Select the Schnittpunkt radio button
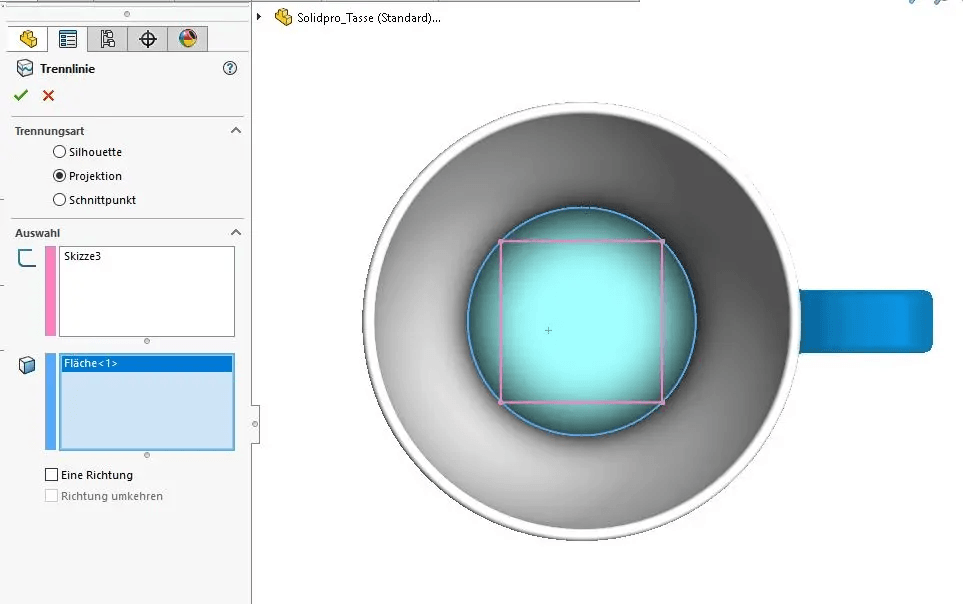This screenshot has height=604, width=963. (59, 200)
